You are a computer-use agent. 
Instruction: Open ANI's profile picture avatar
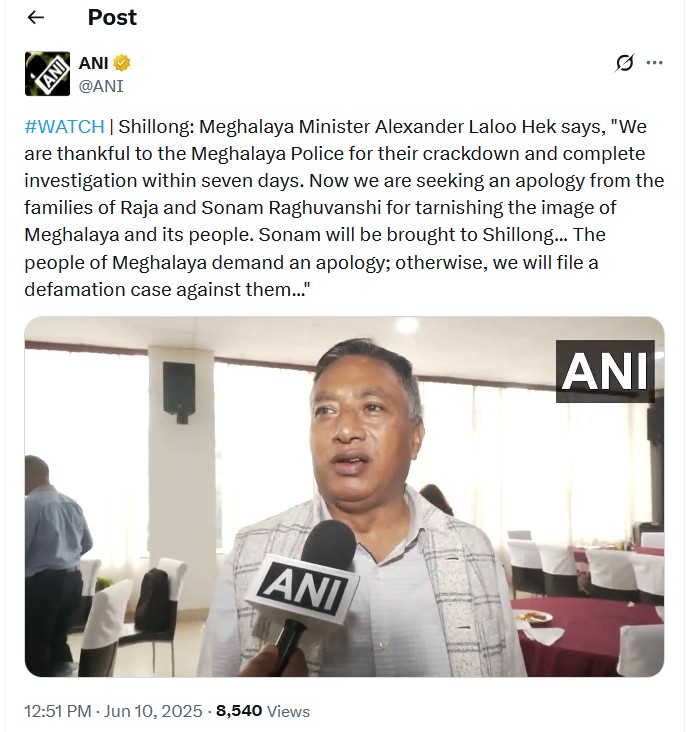pos(47,74)
